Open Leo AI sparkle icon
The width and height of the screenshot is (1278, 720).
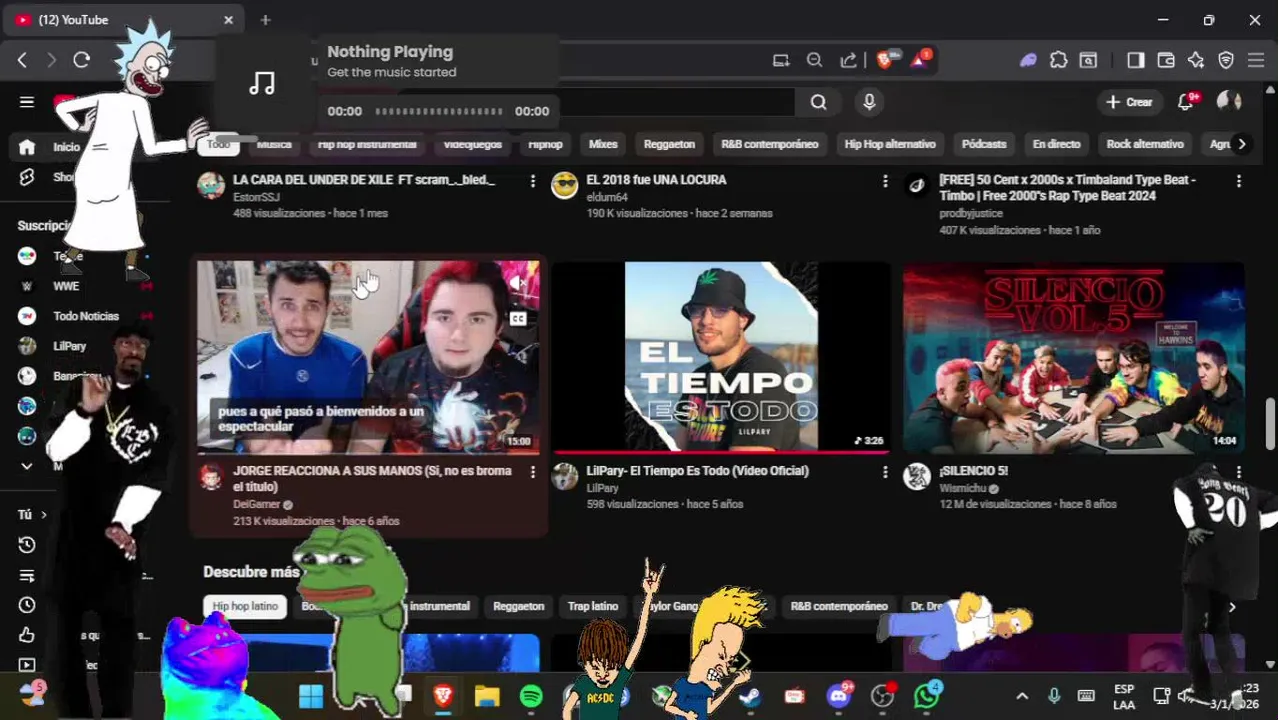pyautogui.click(x=1196, y=60)
